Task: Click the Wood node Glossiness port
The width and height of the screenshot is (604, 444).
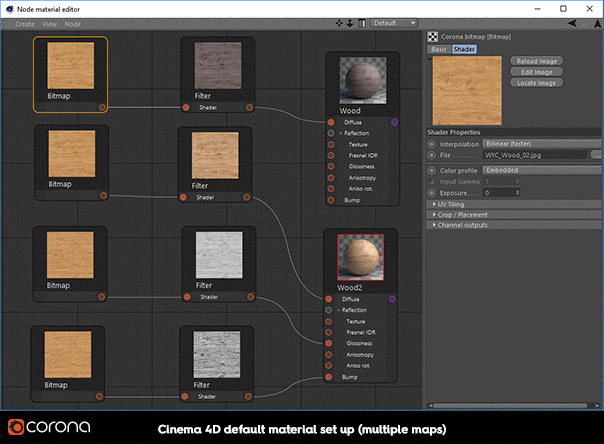Action: (x=331, y=166)
